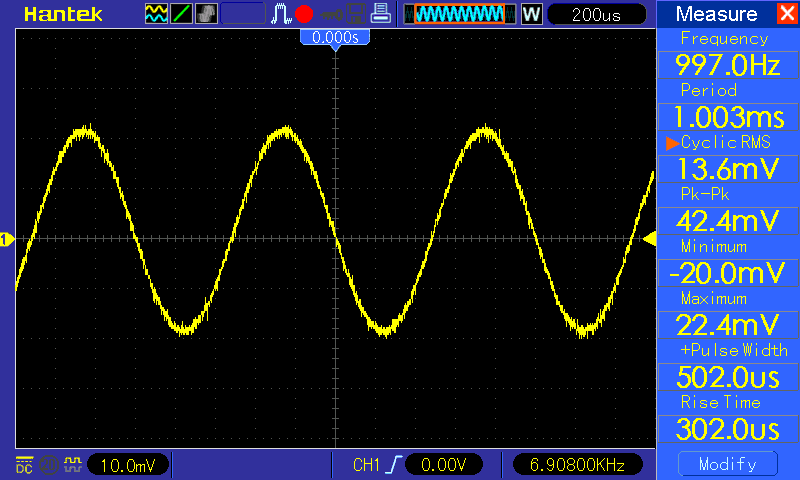Click the pulse trigger status icon
Viewport: 800px width, 480px height.
[282, 14]
